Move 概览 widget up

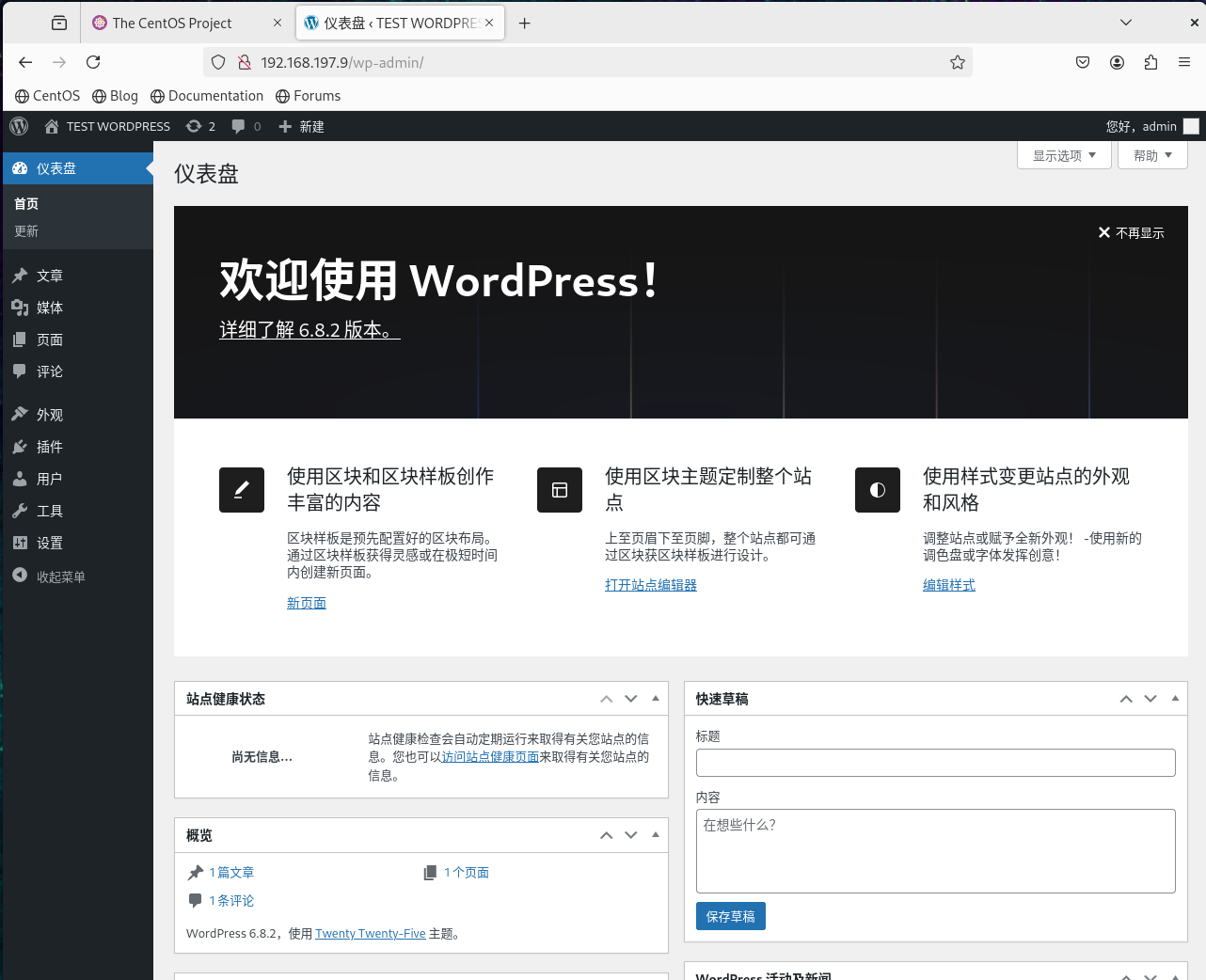607,835
